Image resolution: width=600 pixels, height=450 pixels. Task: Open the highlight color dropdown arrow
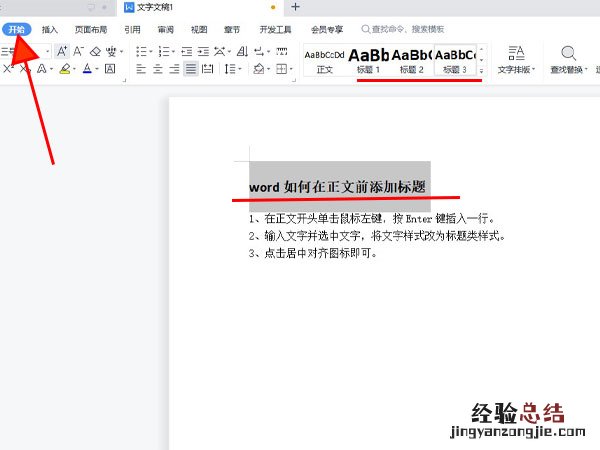pyautogui.click(x=74, y=69)
